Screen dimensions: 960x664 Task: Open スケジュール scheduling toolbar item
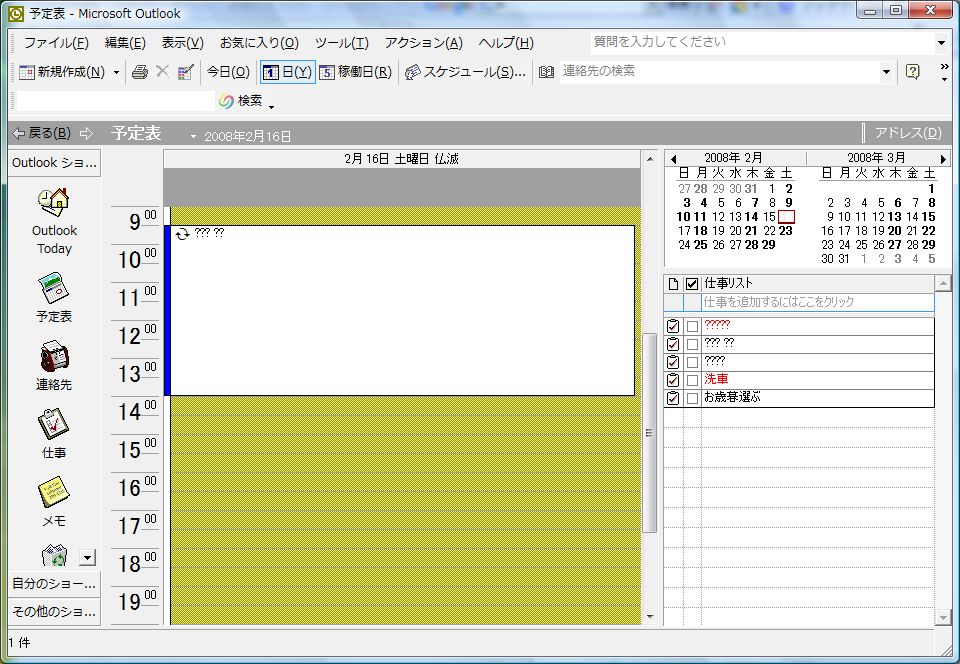465,72
